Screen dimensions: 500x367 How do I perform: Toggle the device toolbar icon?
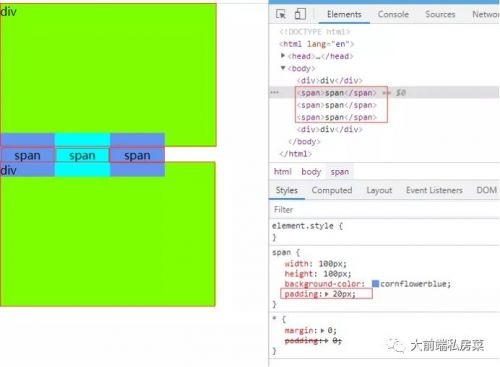tap(300, 14)
